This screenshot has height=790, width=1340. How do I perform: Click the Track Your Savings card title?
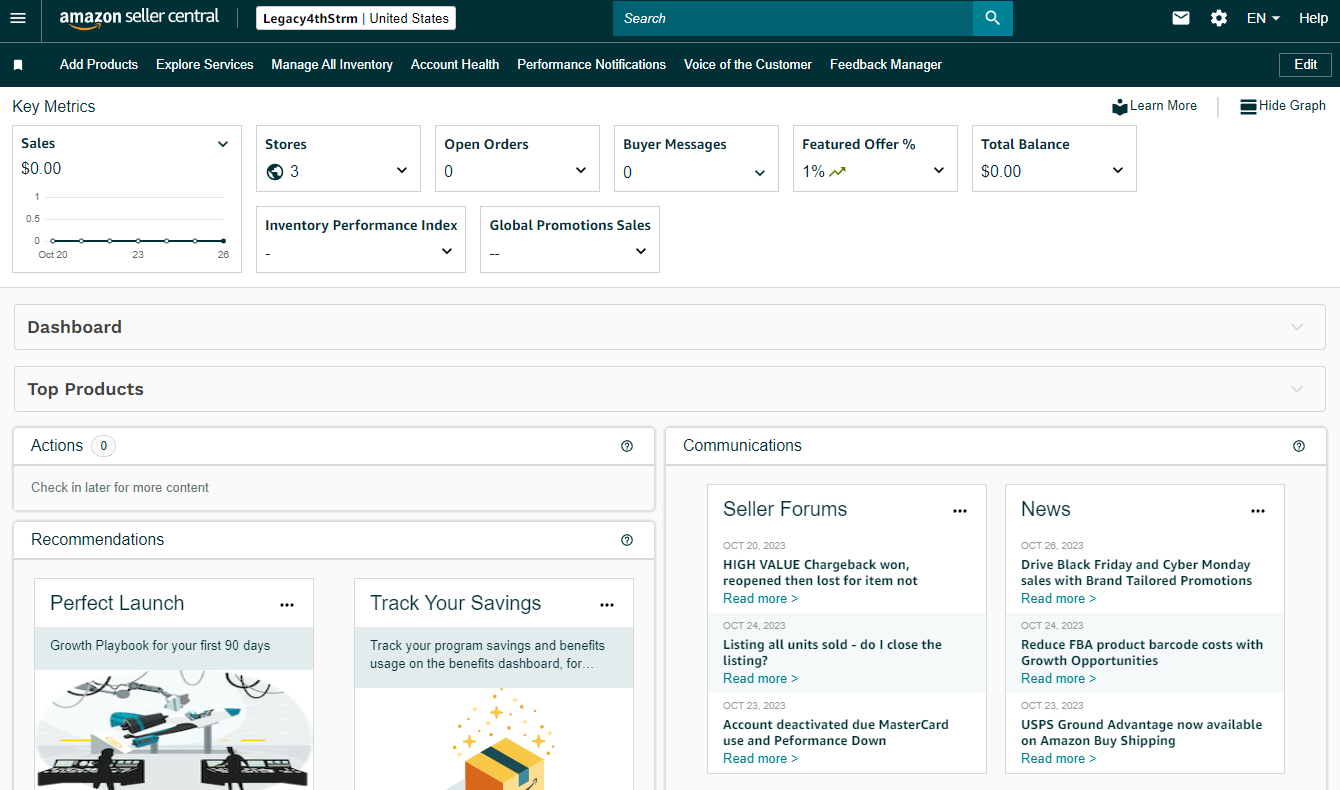[455, 604]
